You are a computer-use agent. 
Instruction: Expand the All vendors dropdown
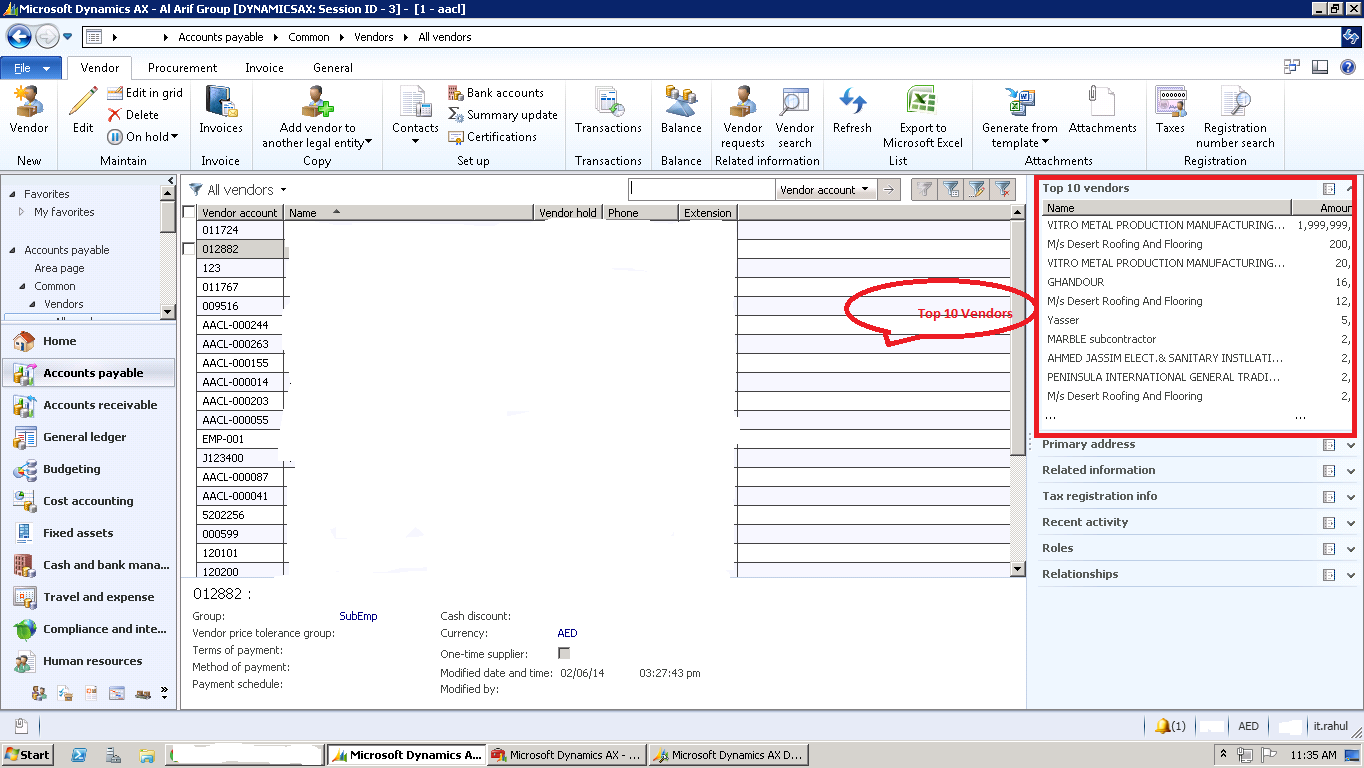(283, 188)
